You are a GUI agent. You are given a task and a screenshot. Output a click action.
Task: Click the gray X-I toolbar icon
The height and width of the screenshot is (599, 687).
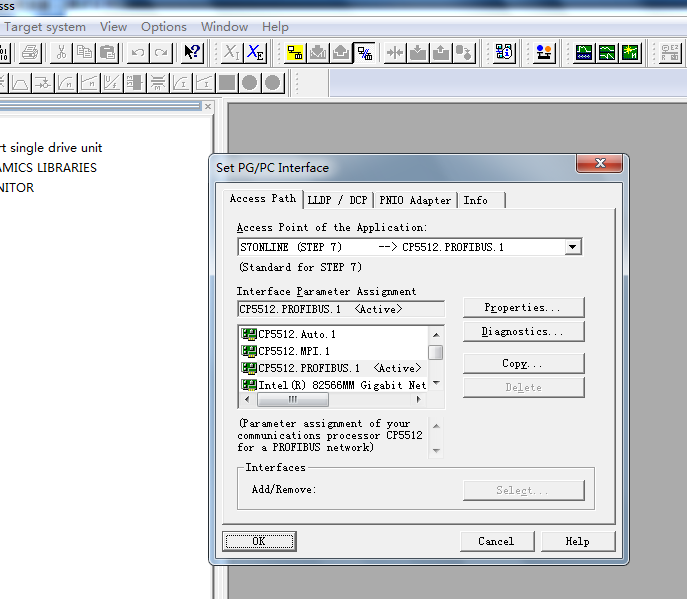pos(231,53)
